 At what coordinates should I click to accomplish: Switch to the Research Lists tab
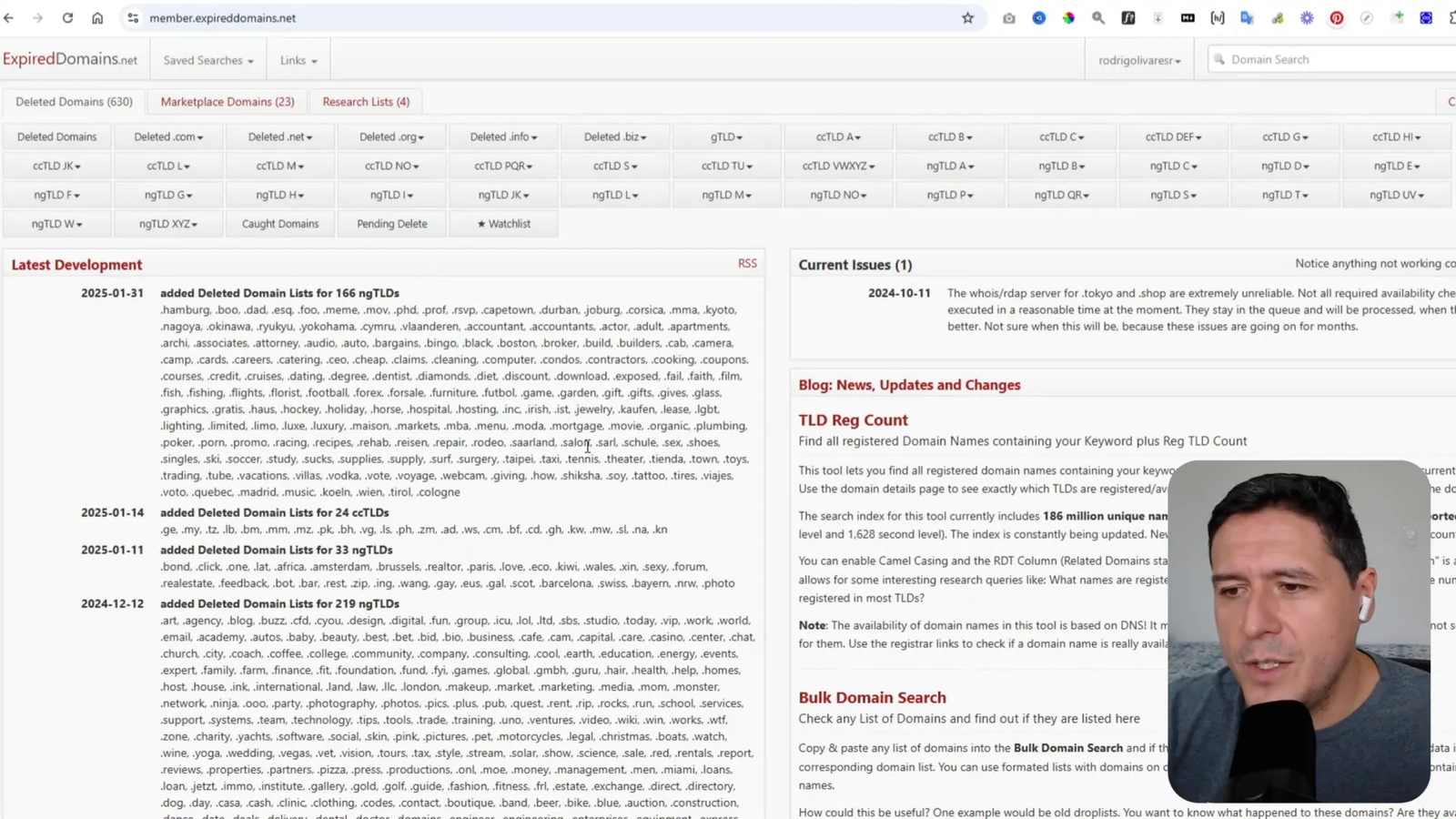coord(366,102)
